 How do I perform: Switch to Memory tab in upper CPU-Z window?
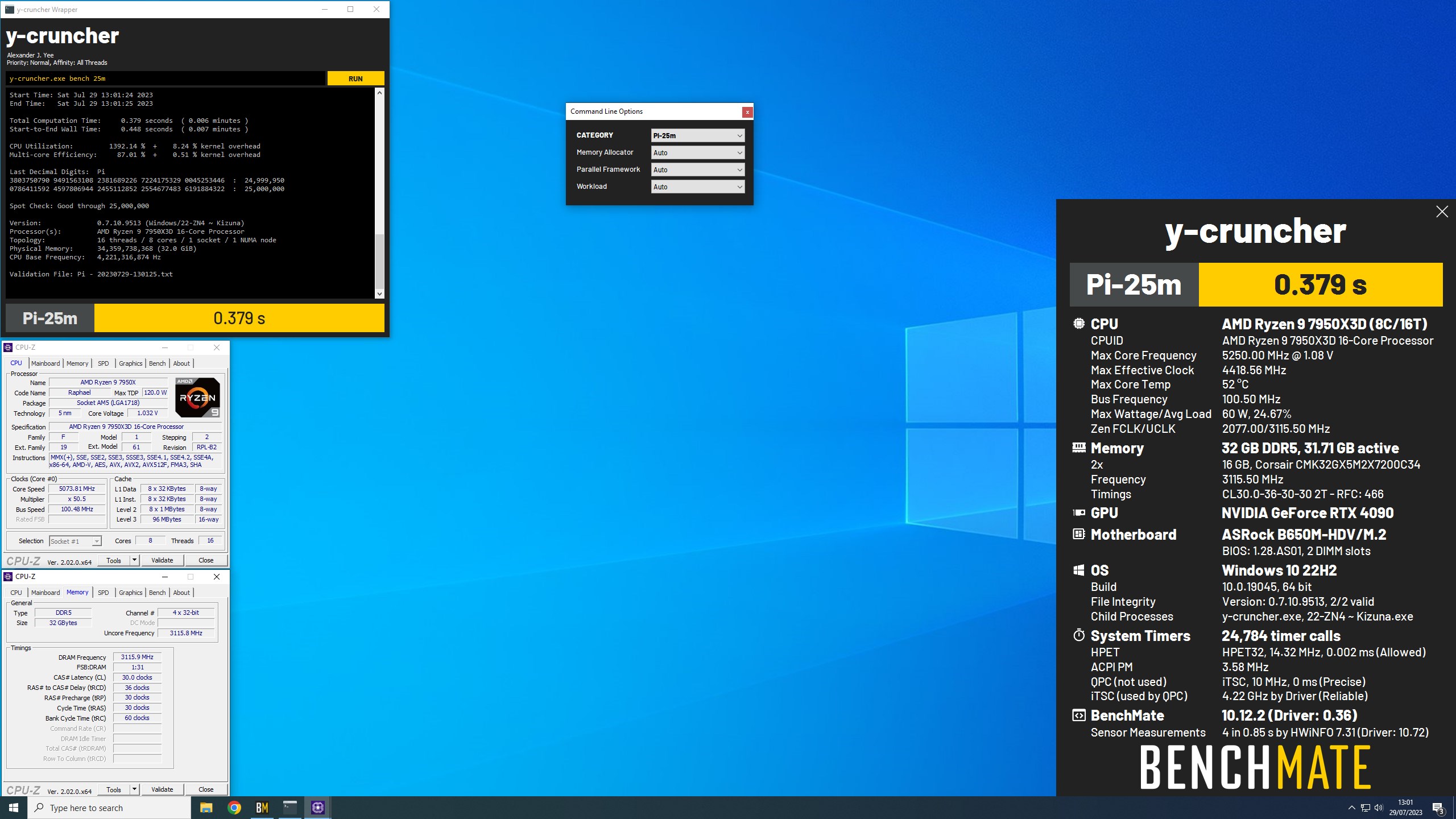[x=77, y=363]
